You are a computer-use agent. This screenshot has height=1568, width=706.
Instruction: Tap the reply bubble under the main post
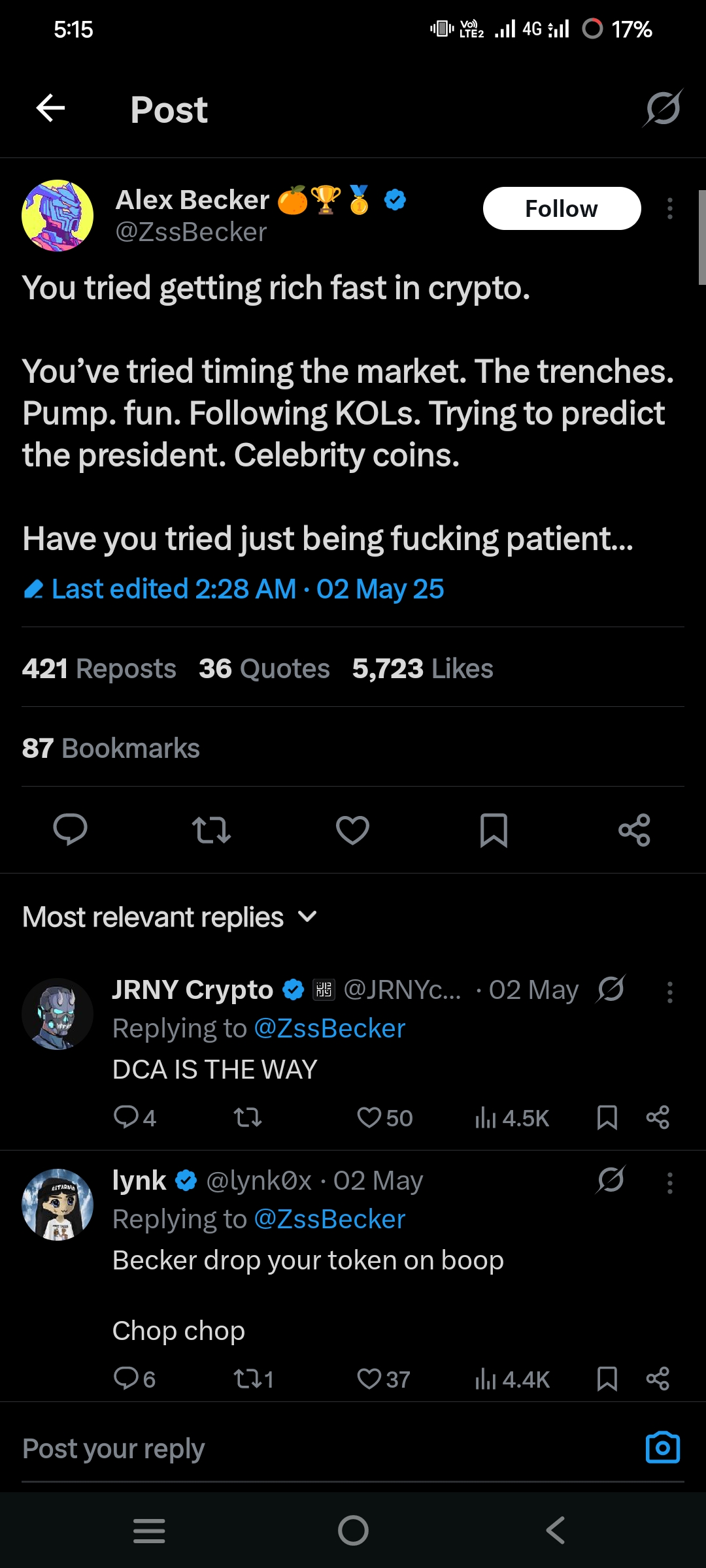pyautogui.click(x=70, y=830)
